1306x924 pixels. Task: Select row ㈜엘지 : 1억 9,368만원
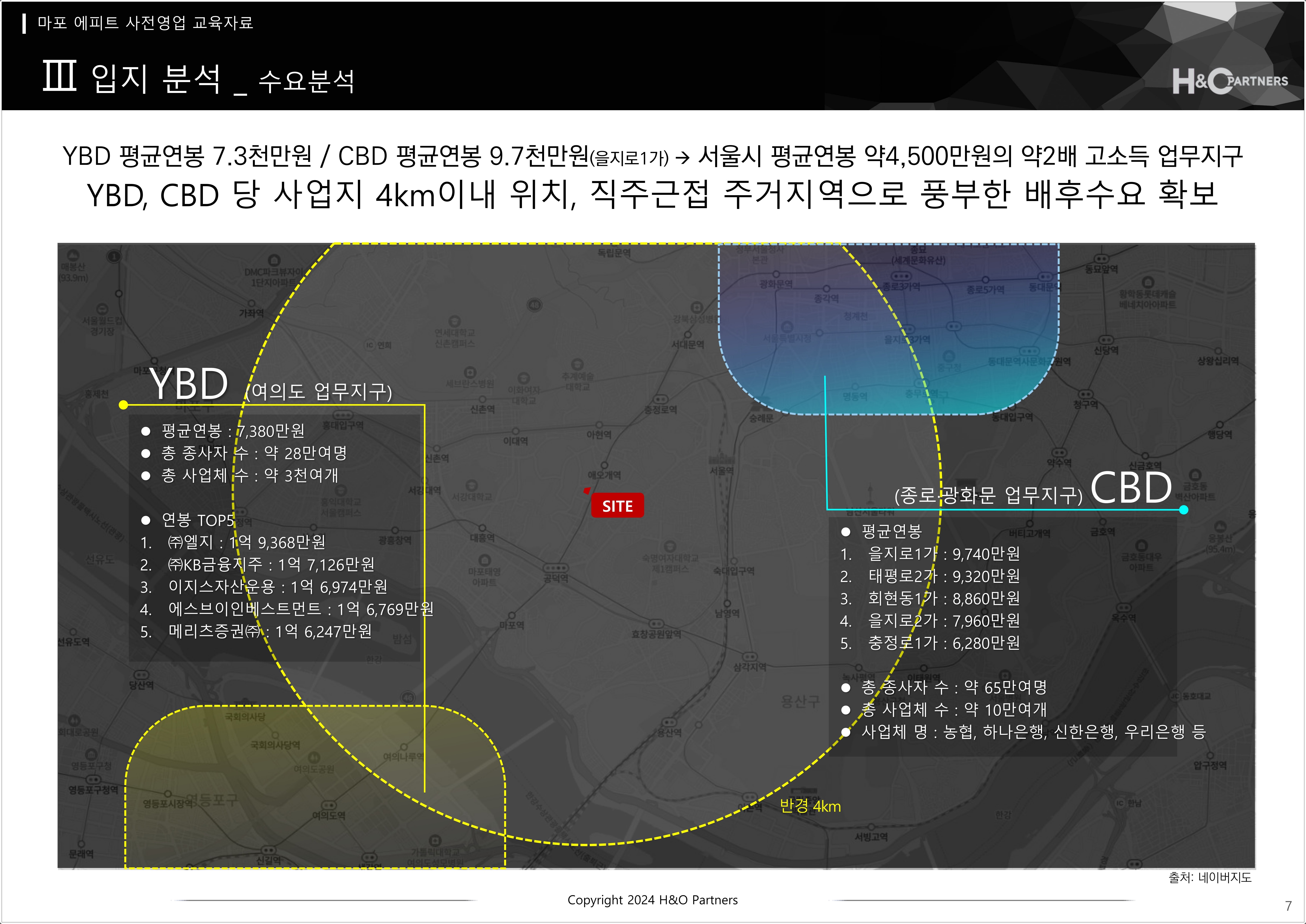[233, 542]
